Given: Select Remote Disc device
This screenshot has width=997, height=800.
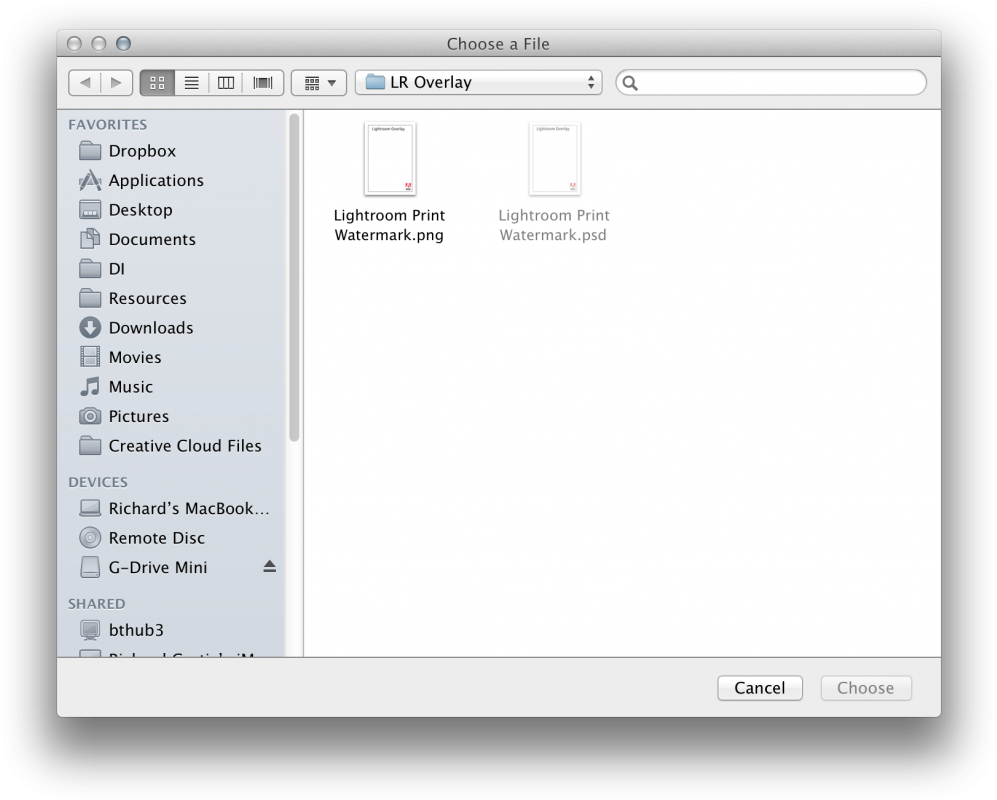Looking at the screenshot, I should pyautogui.click(x=156, y=538).
